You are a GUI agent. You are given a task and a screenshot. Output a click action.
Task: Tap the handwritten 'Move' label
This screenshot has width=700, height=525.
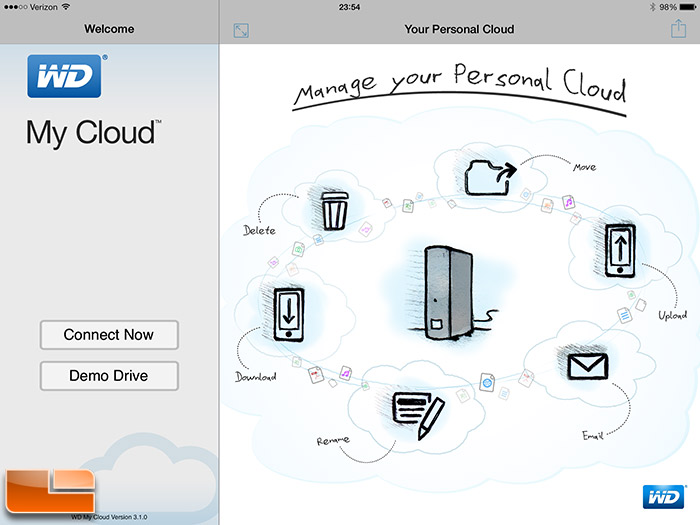pos(584,167)
